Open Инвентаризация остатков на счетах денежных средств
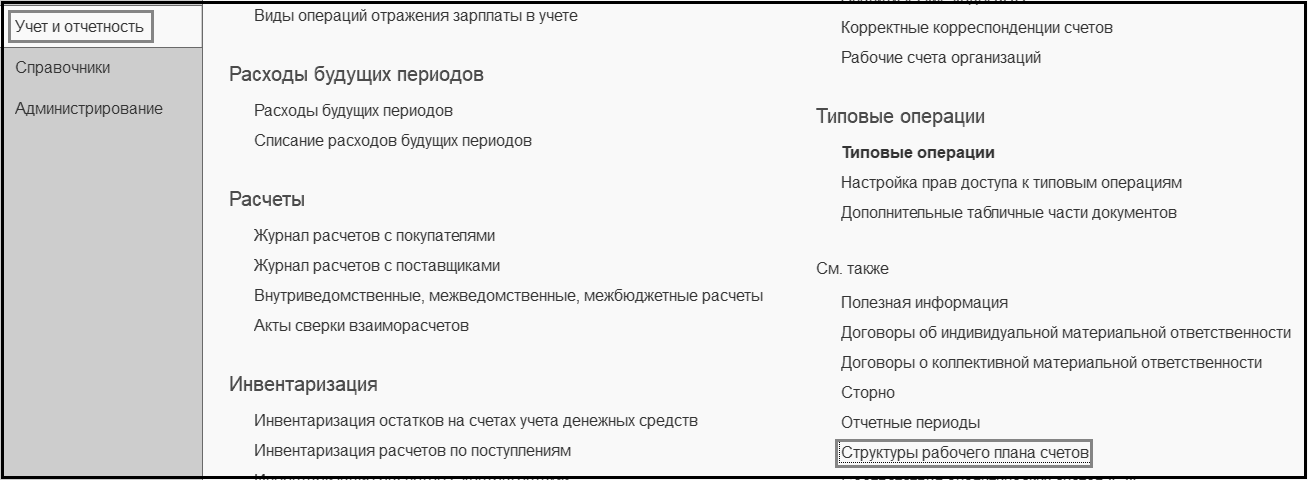 point(476,421)
